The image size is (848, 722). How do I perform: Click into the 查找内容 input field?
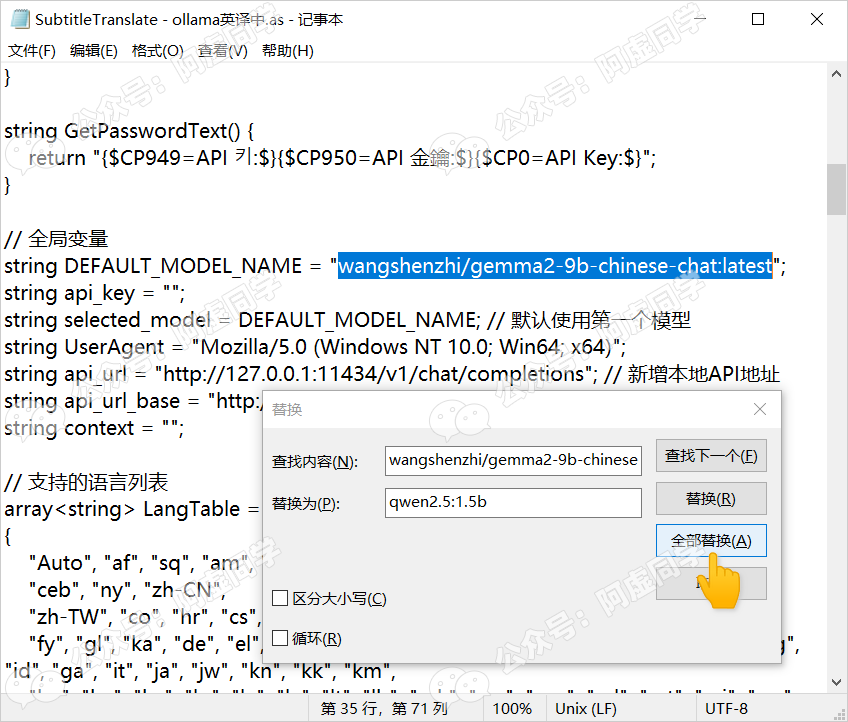tap(512, 460)
